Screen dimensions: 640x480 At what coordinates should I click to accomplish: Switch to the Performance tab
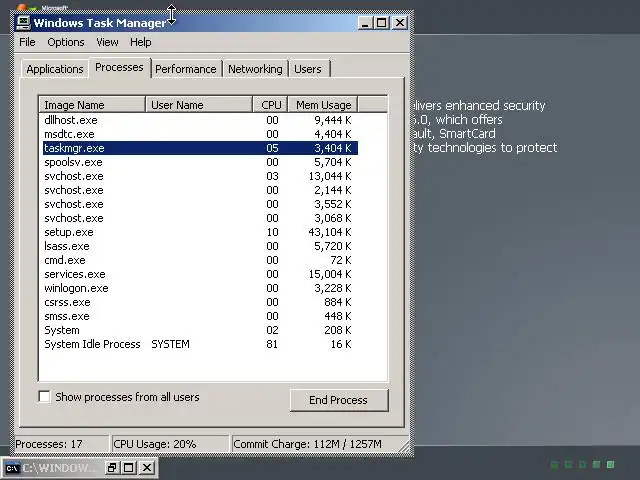coord(186,69)
